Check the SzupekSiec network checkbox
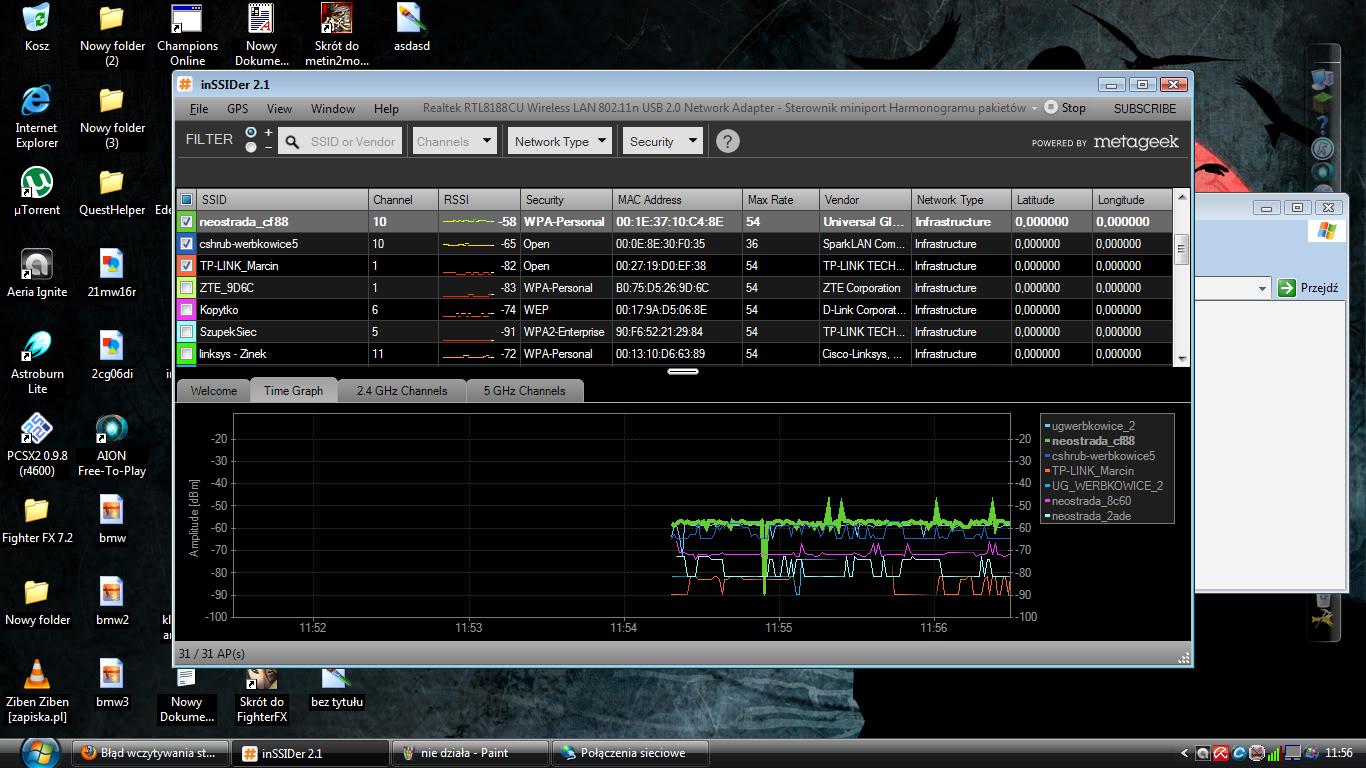Screen dimensions: 1366x768 point(187,332)
